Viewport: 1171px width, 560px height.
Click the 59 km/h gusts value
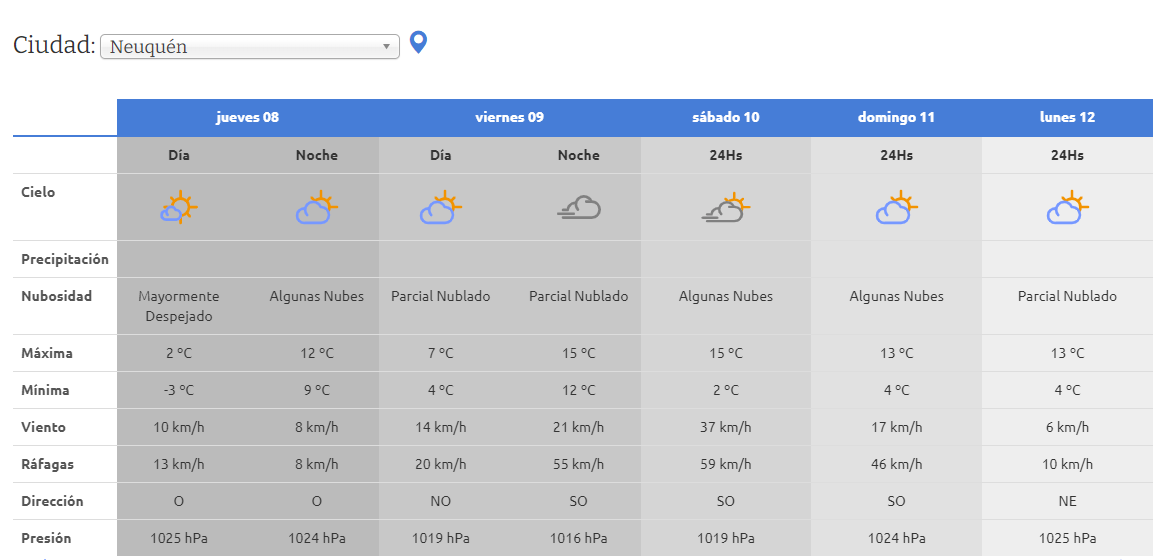pyautogui.click(x=726, y=464)
